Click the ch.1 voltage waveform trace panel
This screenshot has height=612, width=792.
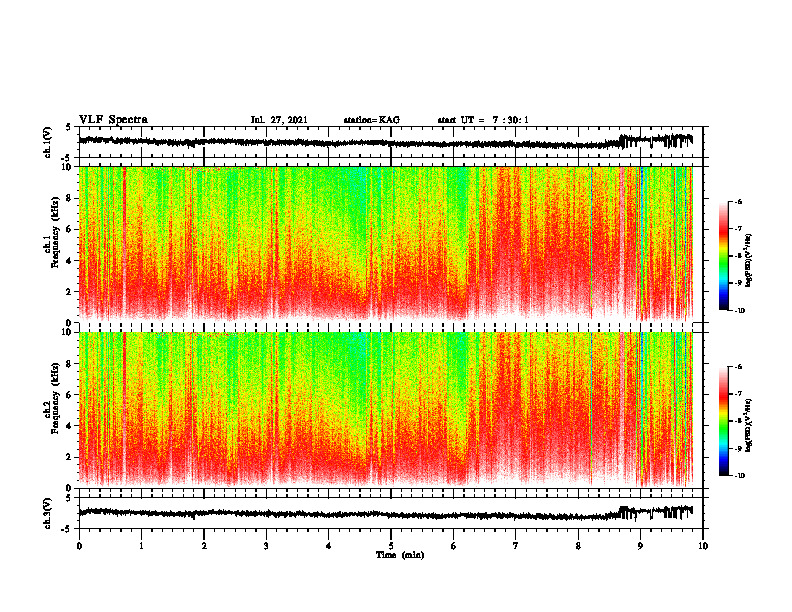coord(391,142)
